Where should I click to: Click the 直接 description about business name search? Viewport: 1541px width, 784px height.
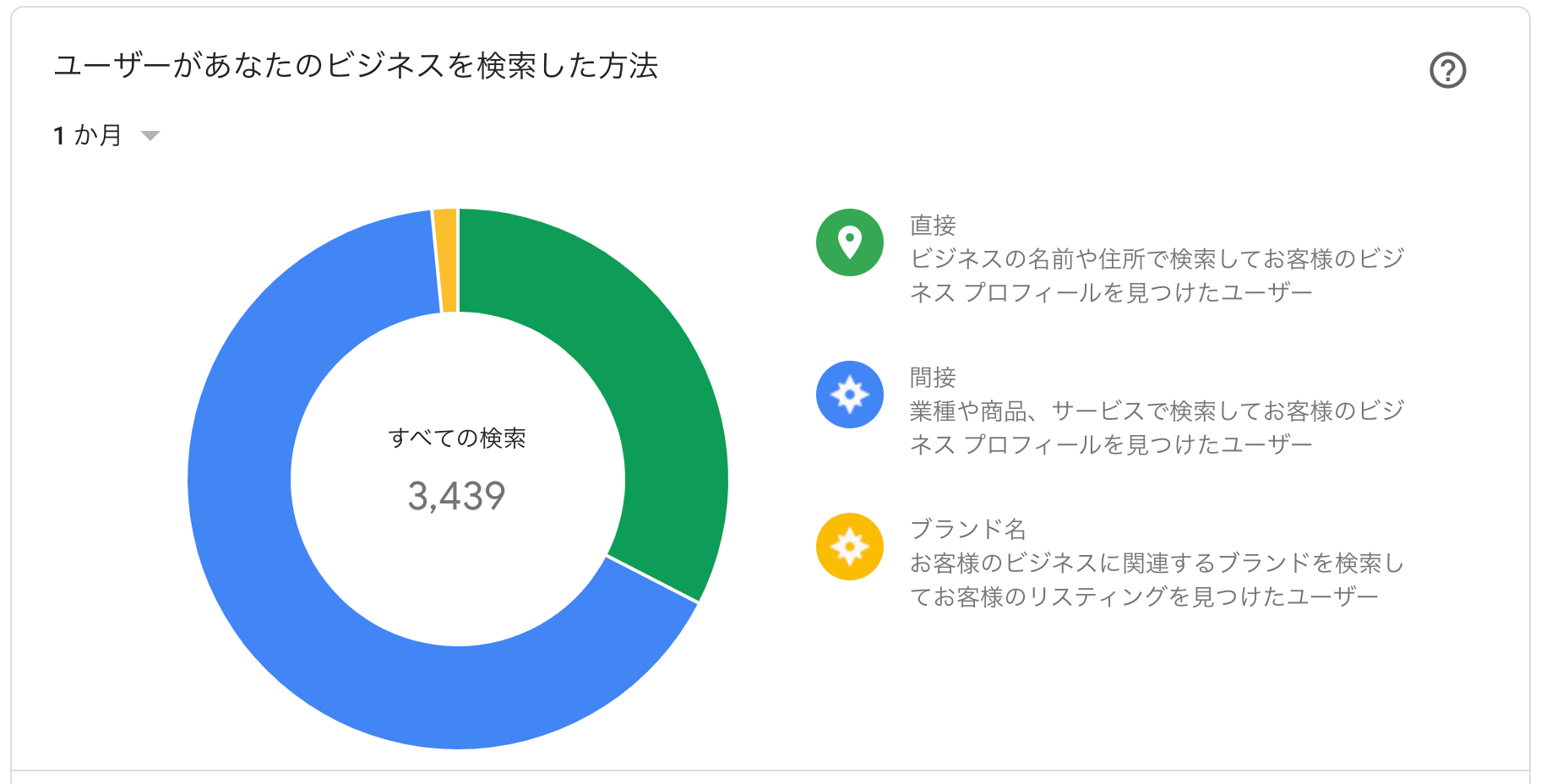pyautogui.click(x=1157, y=275)
